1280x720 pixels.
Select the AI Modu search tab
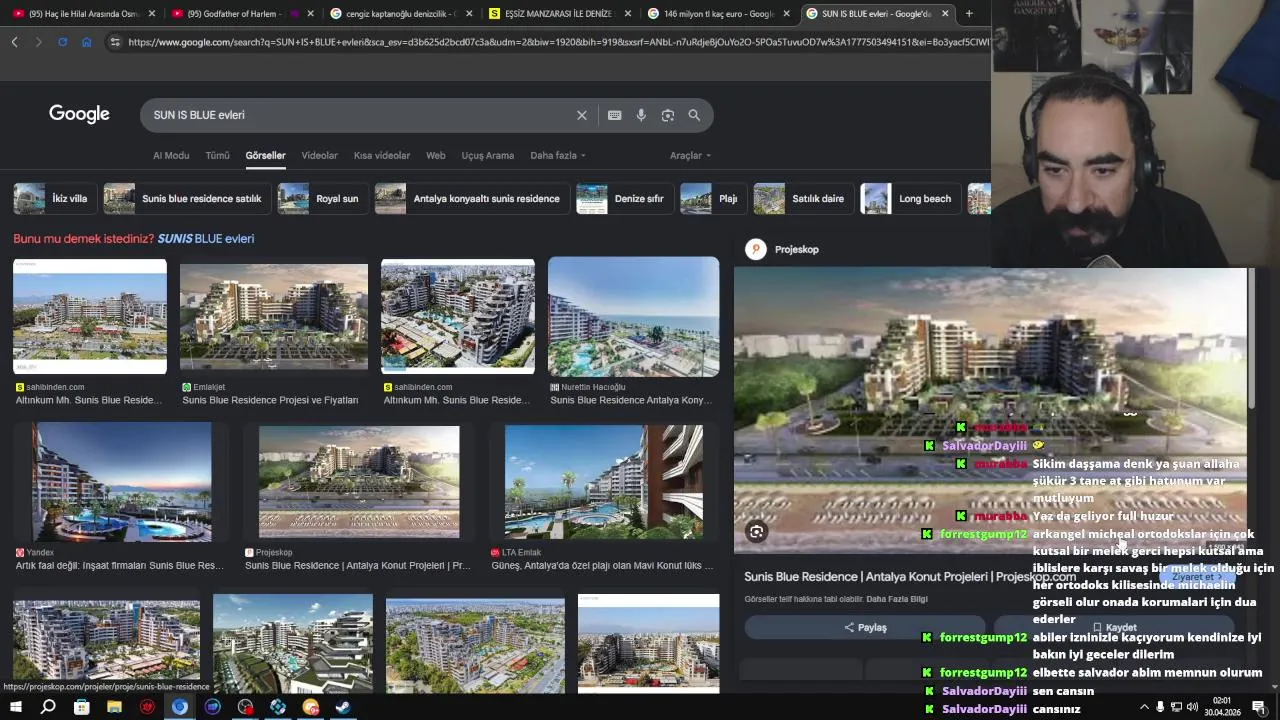coord(171,156)
